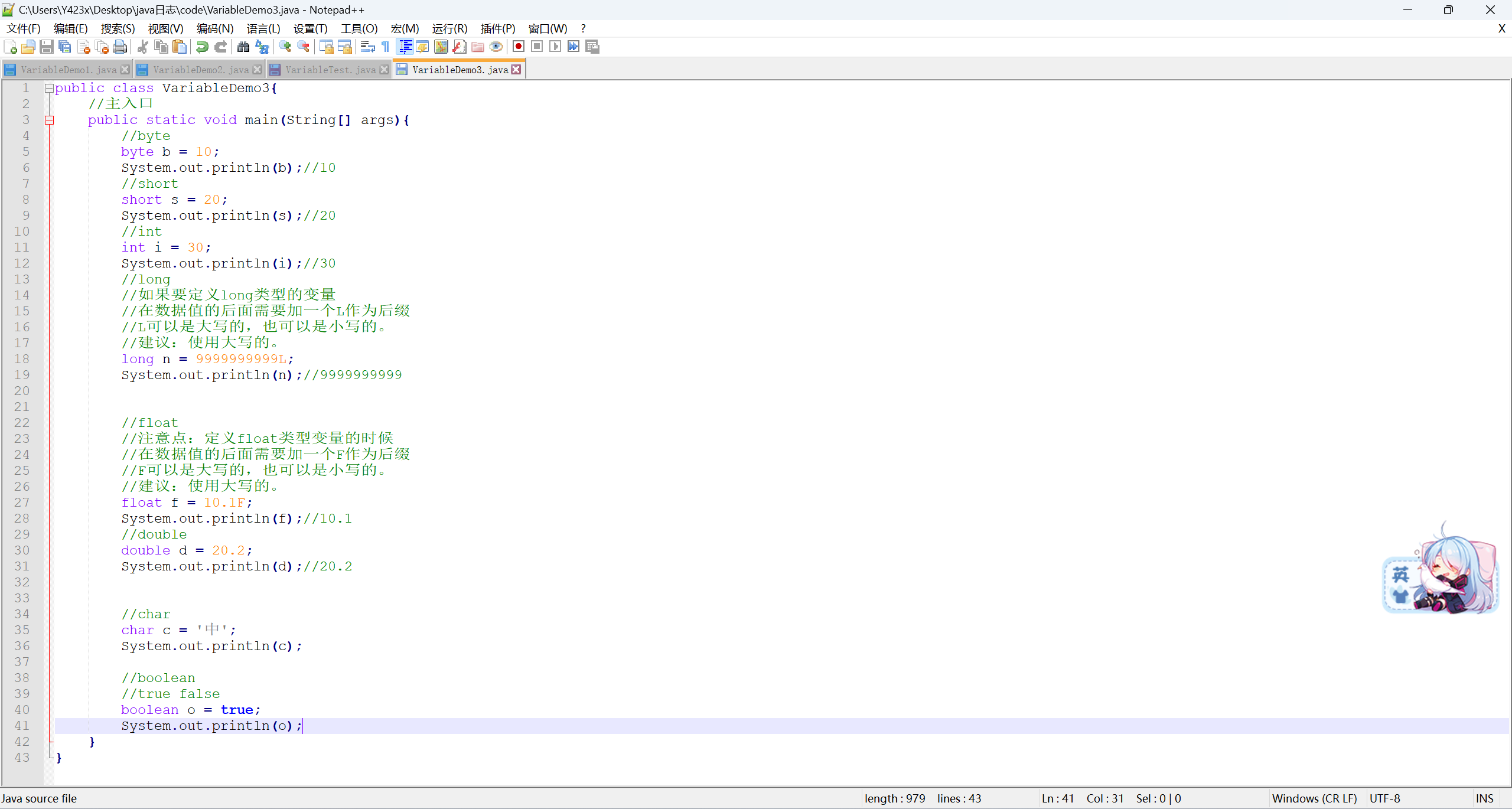1512x809 pixels.
Task: Open the 文件(F) menu
Action: [x=24, y=29]
